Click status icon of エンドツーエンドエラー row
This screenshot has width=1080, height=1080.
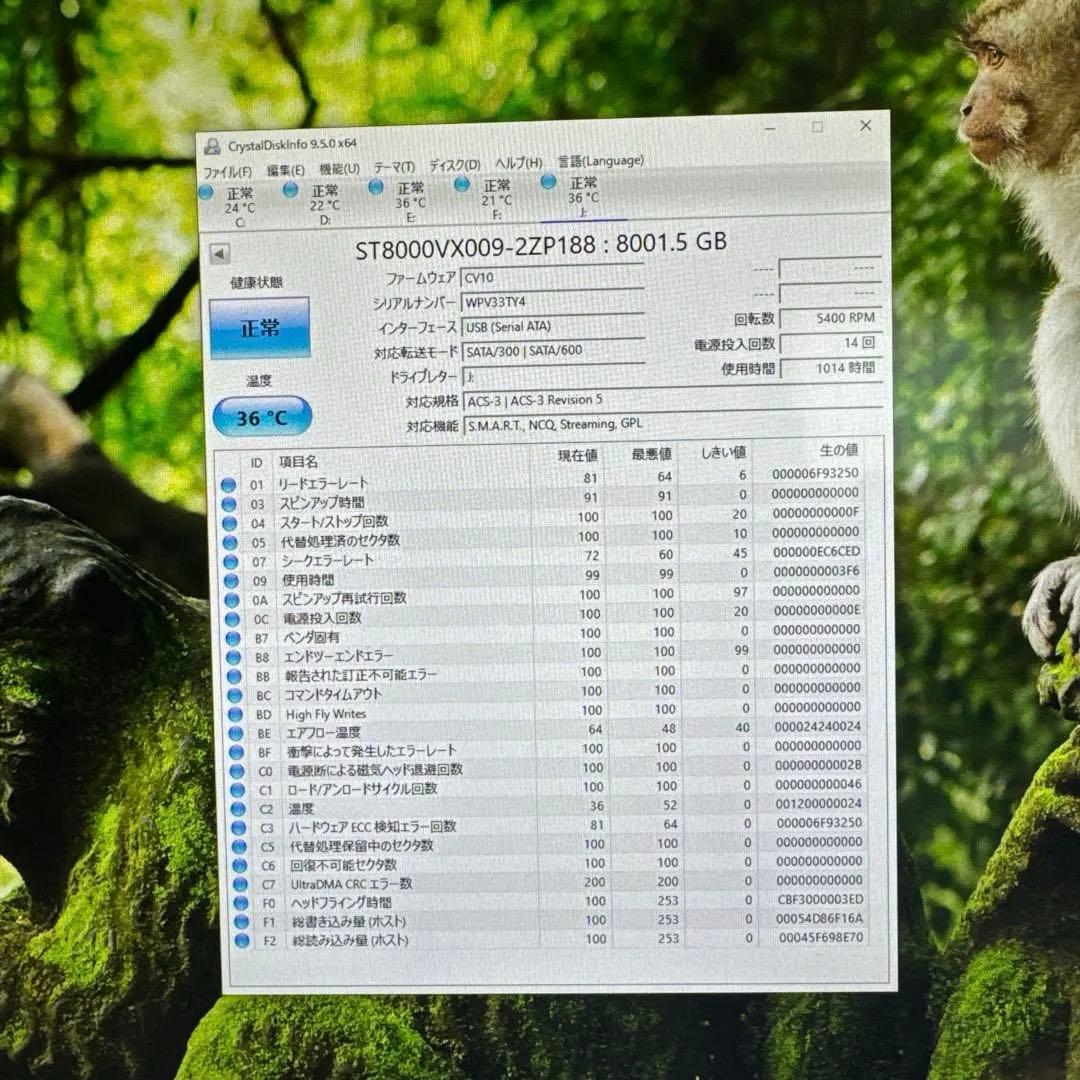click(233, 658)
